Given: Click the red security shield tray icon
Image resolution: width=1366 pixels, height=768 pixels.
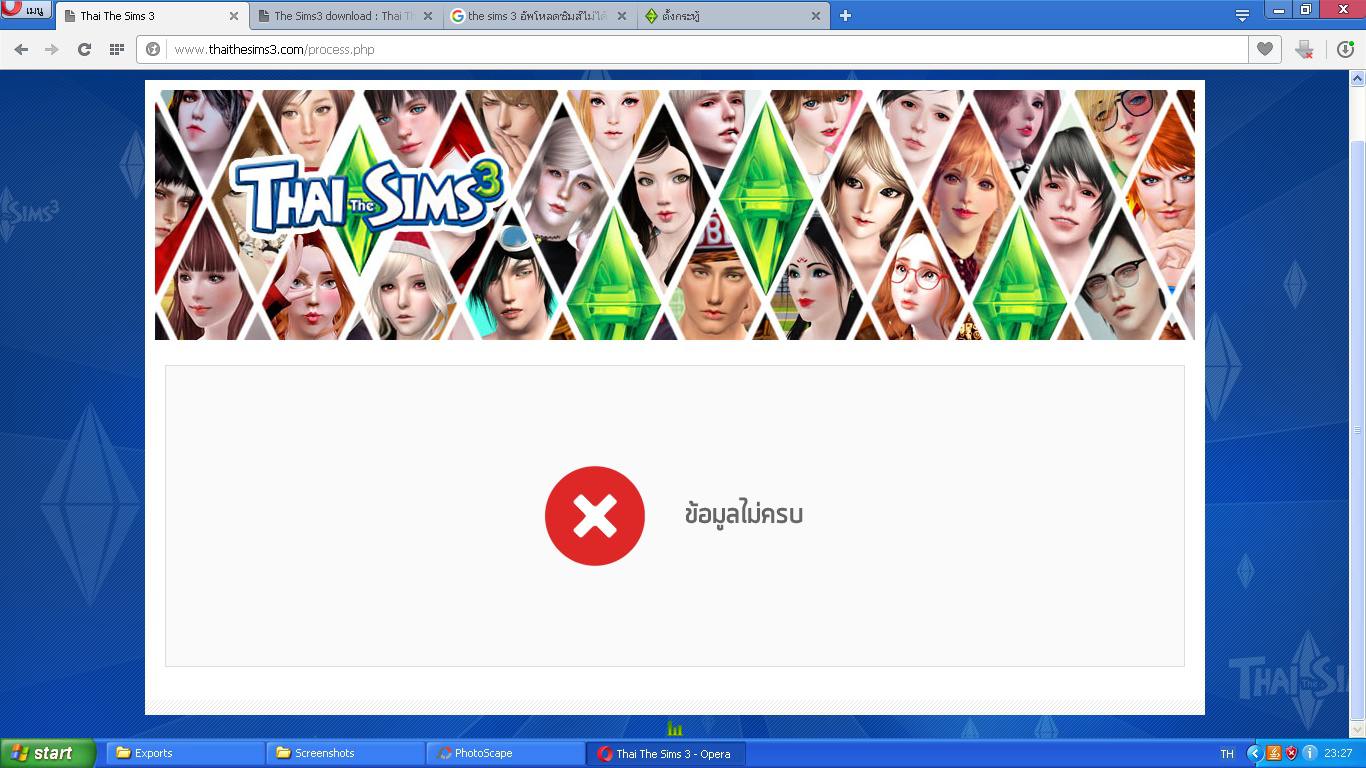Looking at the screenshot, I should tap(1291, 753).
